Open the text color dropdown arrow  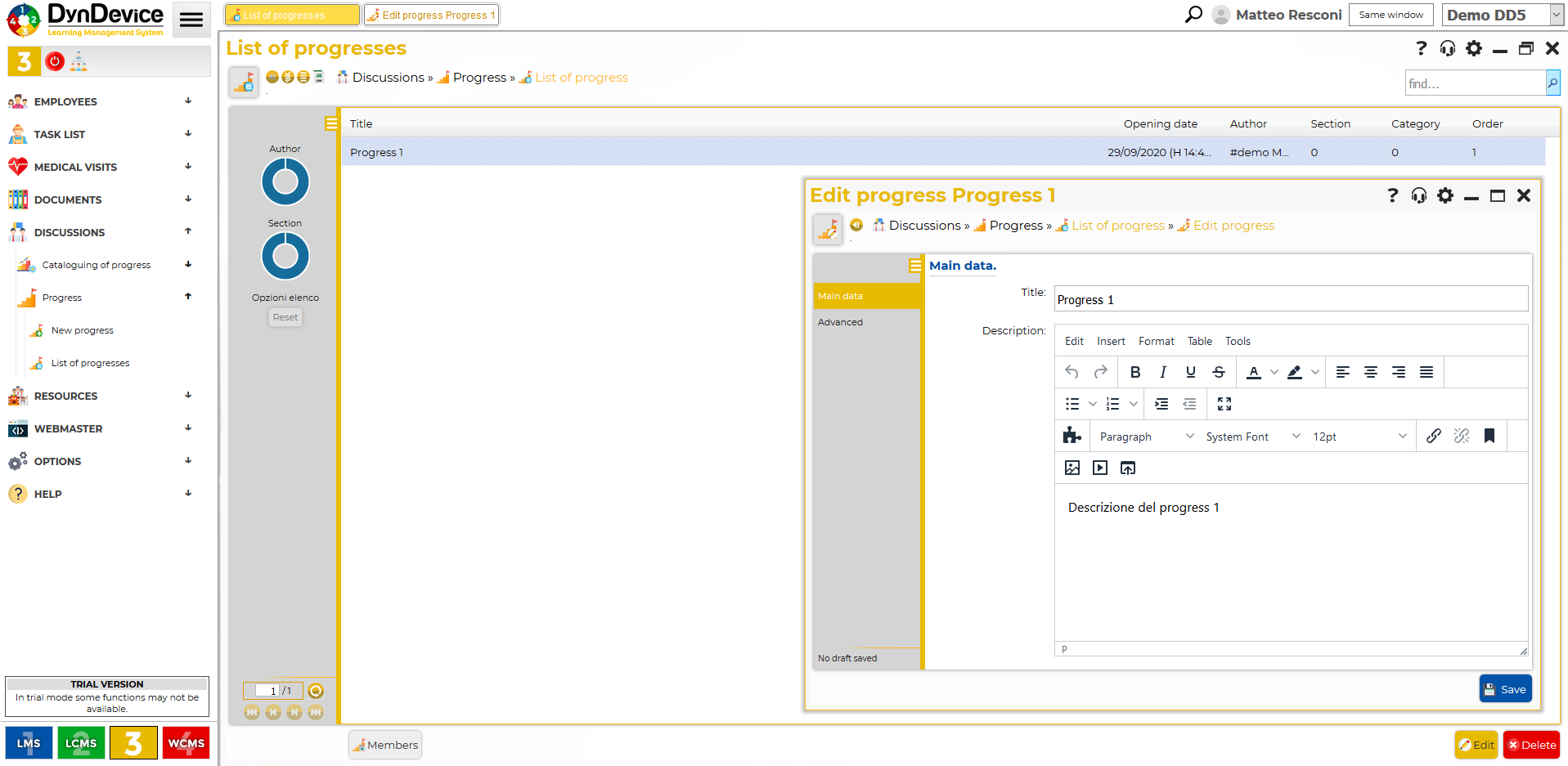(1274, 372)
